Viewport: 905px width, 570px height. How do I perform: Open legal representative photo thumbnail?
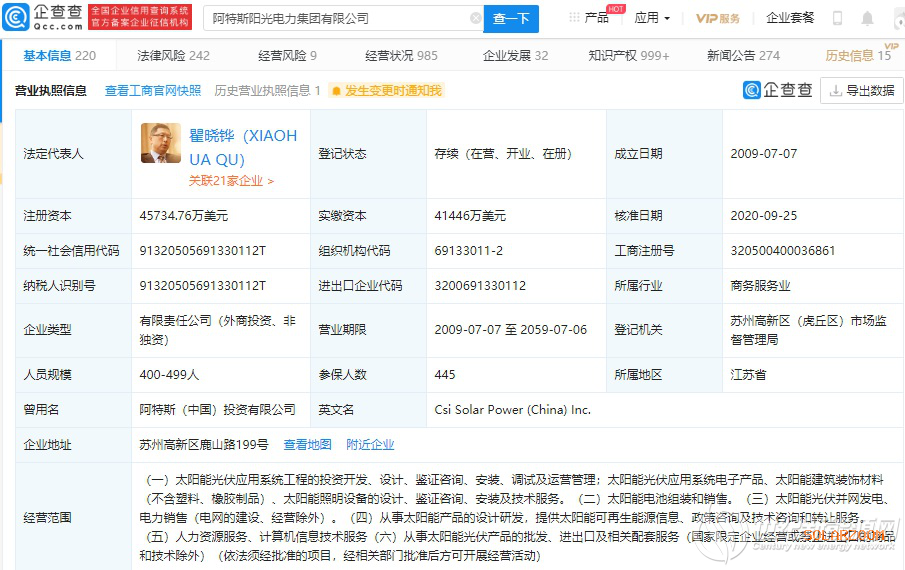160,142
